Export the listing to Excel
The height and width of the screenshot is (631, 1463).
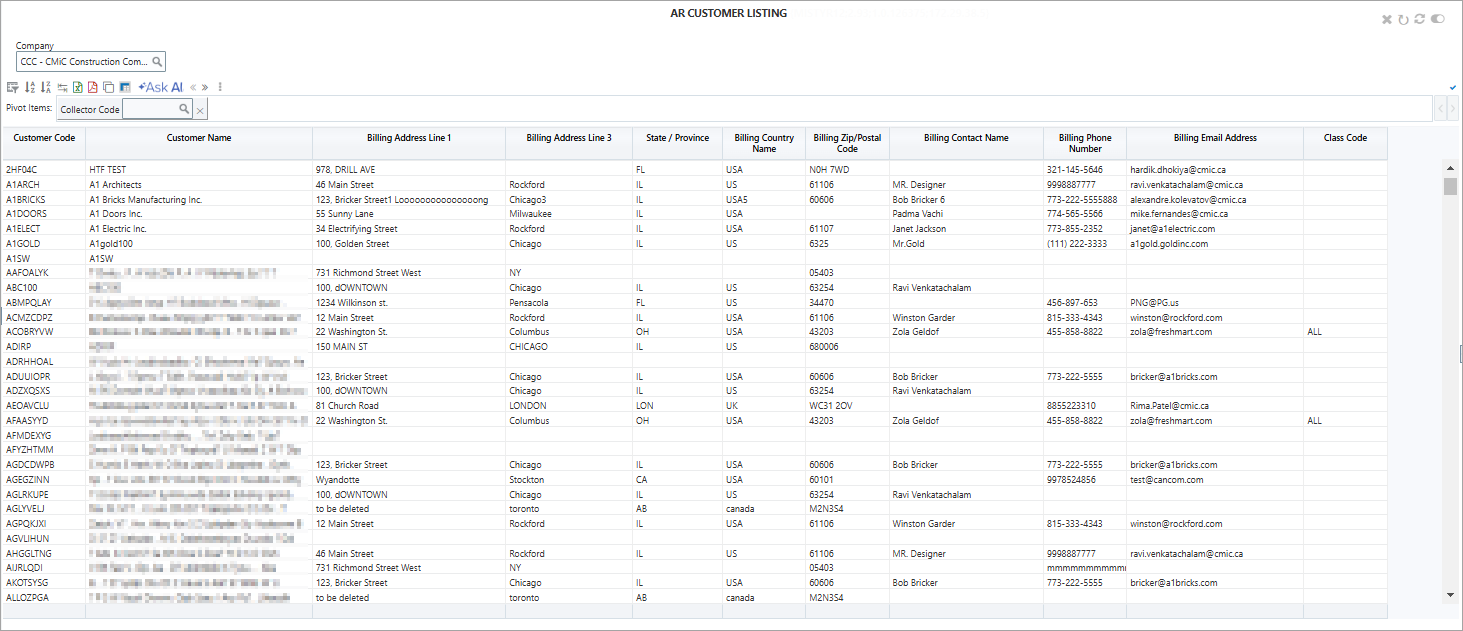coord(78,87)
